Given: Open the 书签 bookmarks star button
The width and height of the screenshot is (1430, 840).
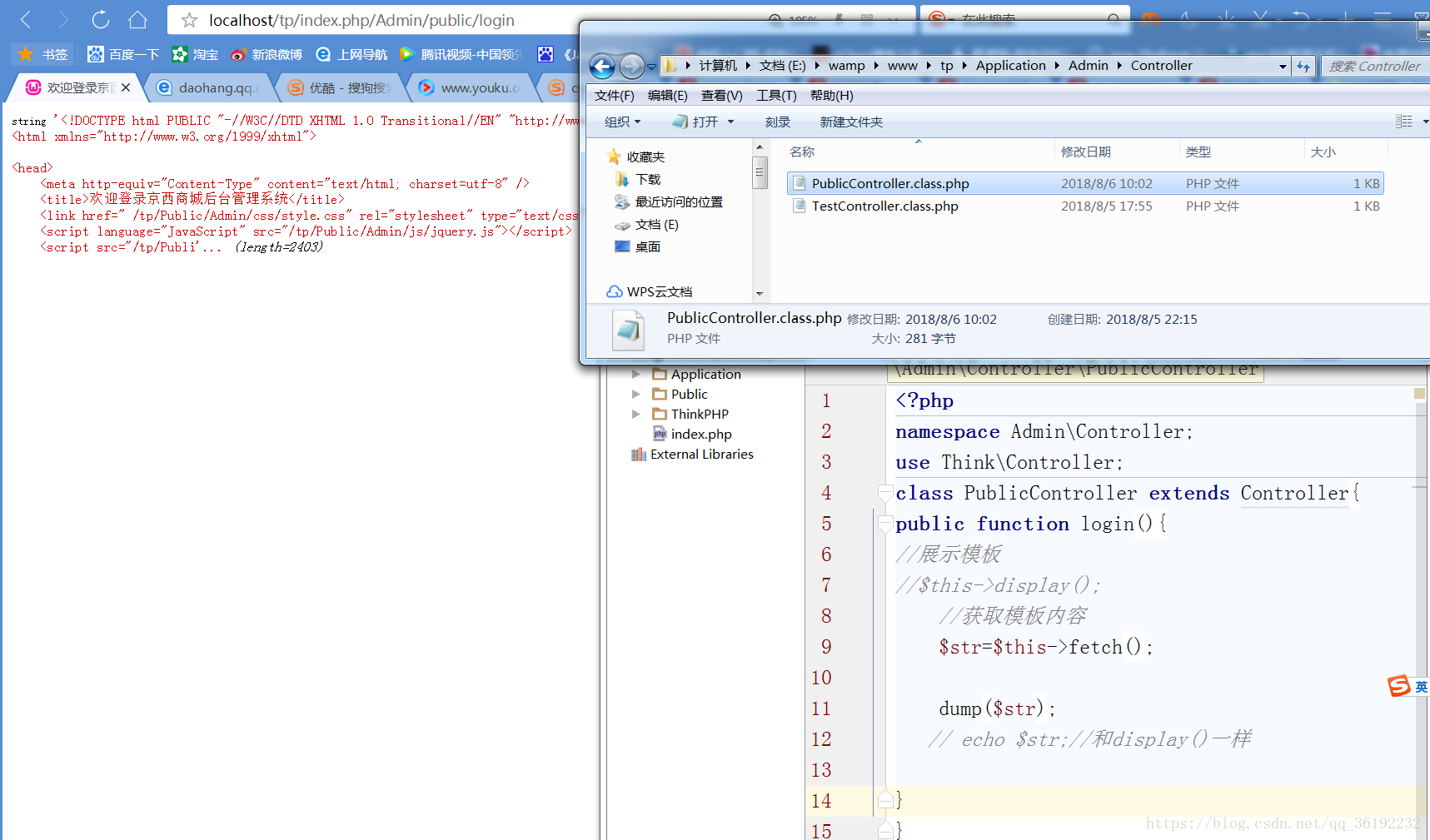Looking at the screenshot, I should tap(42, 54).
